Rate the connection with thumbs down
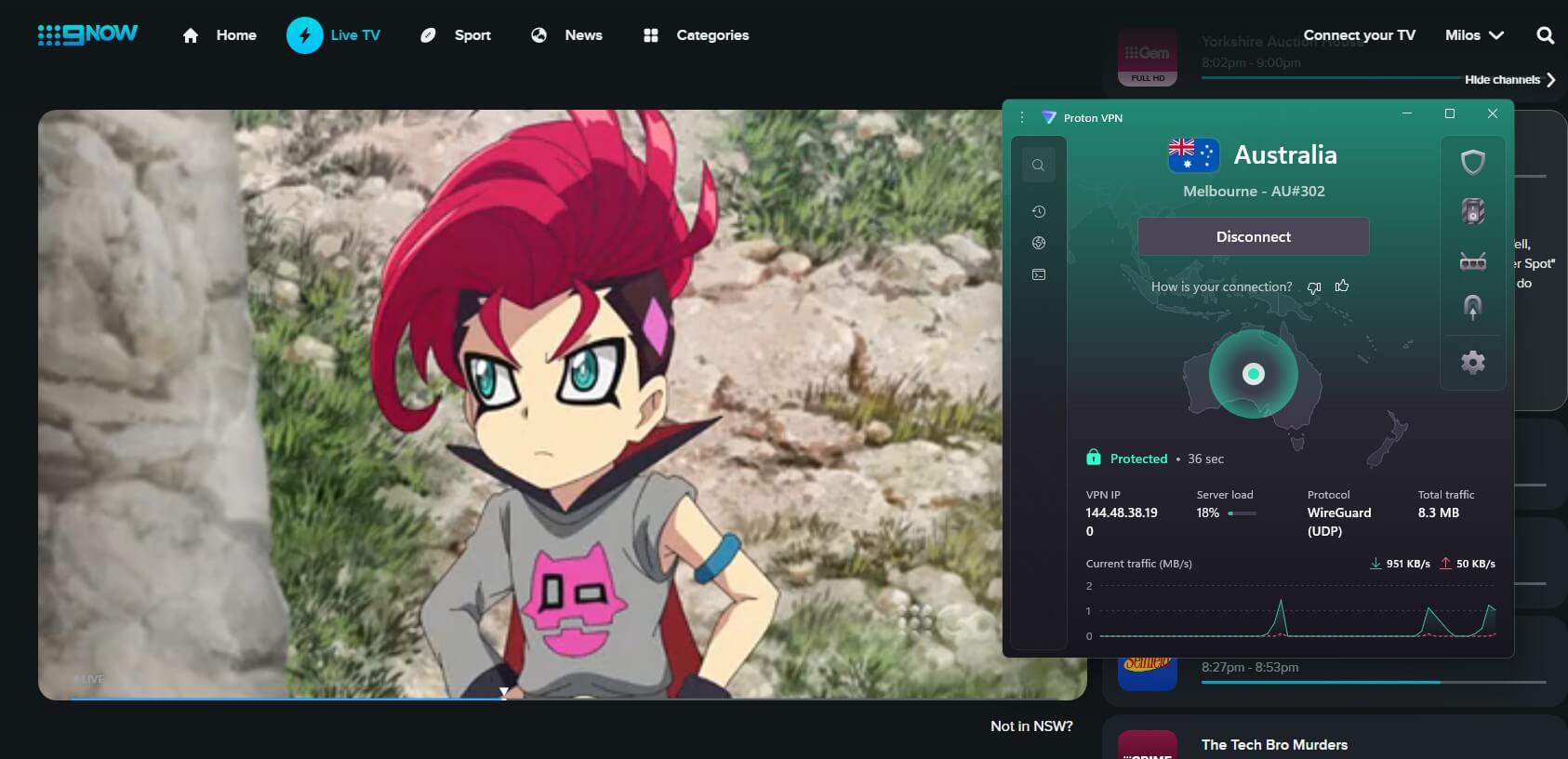 point(1314,287)
